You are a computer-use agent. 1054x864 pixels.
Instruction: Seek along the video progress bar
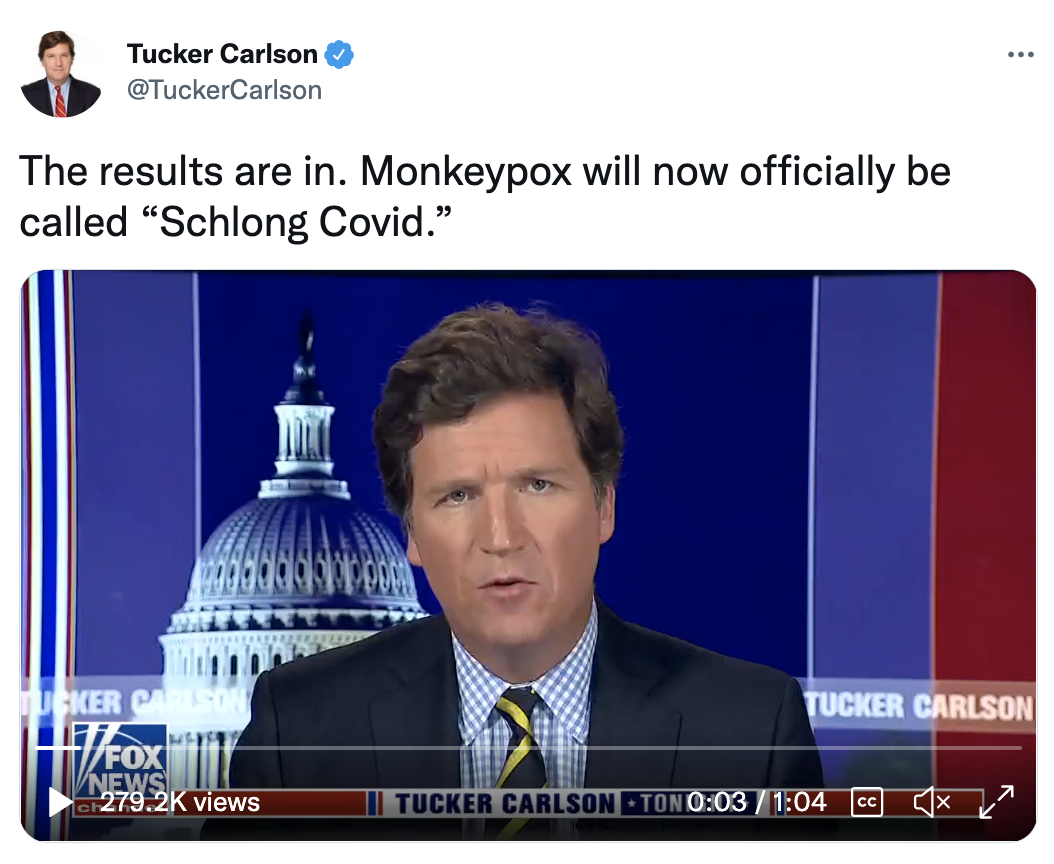pyautogui.click(x=529, y=748)
